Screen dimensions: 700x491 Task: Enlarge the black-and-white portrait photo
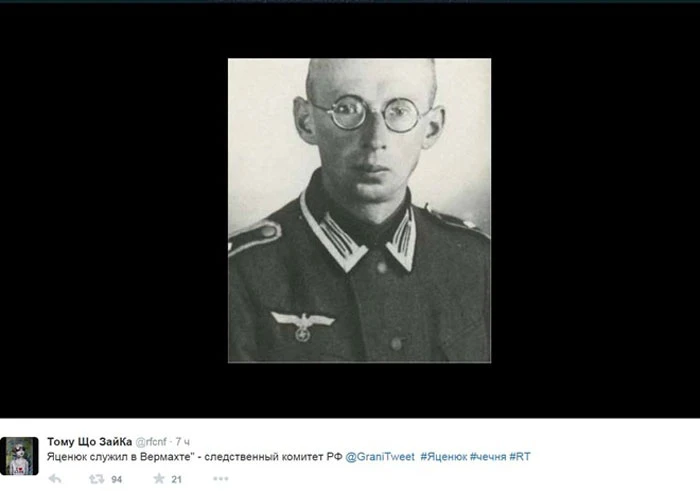[x=359, y=210]
